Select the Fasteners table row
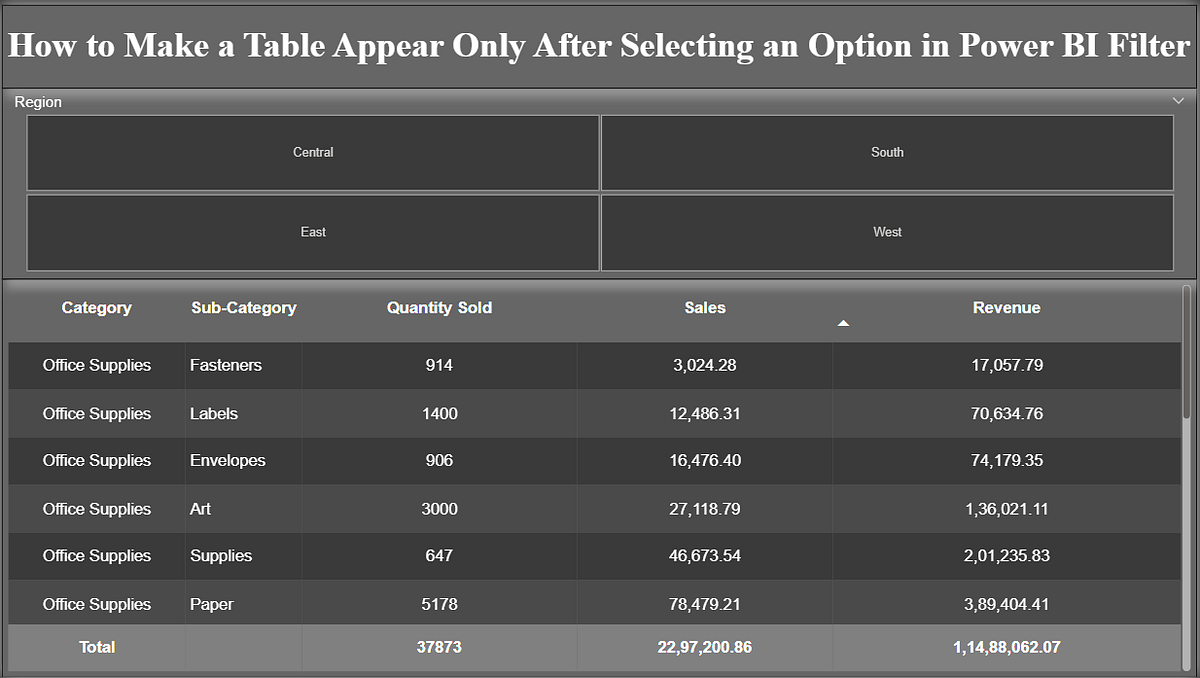 click(x=400, y=366)
